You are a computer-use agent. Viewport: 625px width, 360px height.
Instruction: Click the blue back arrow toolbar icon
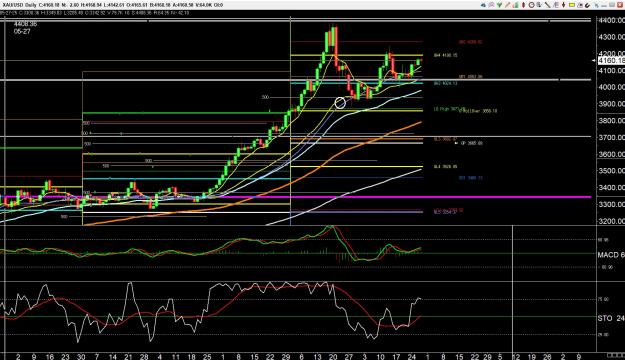[483, 5]
